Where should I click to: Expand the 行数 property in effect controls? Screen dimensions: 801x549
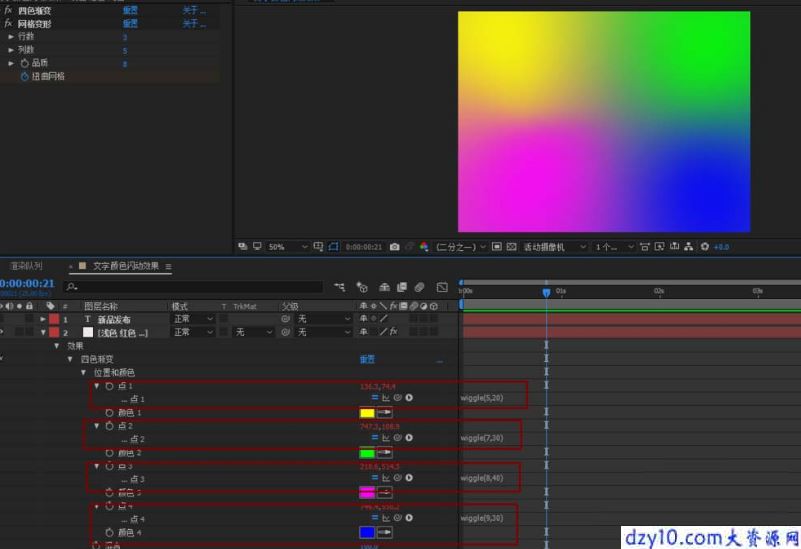[11, 37]
